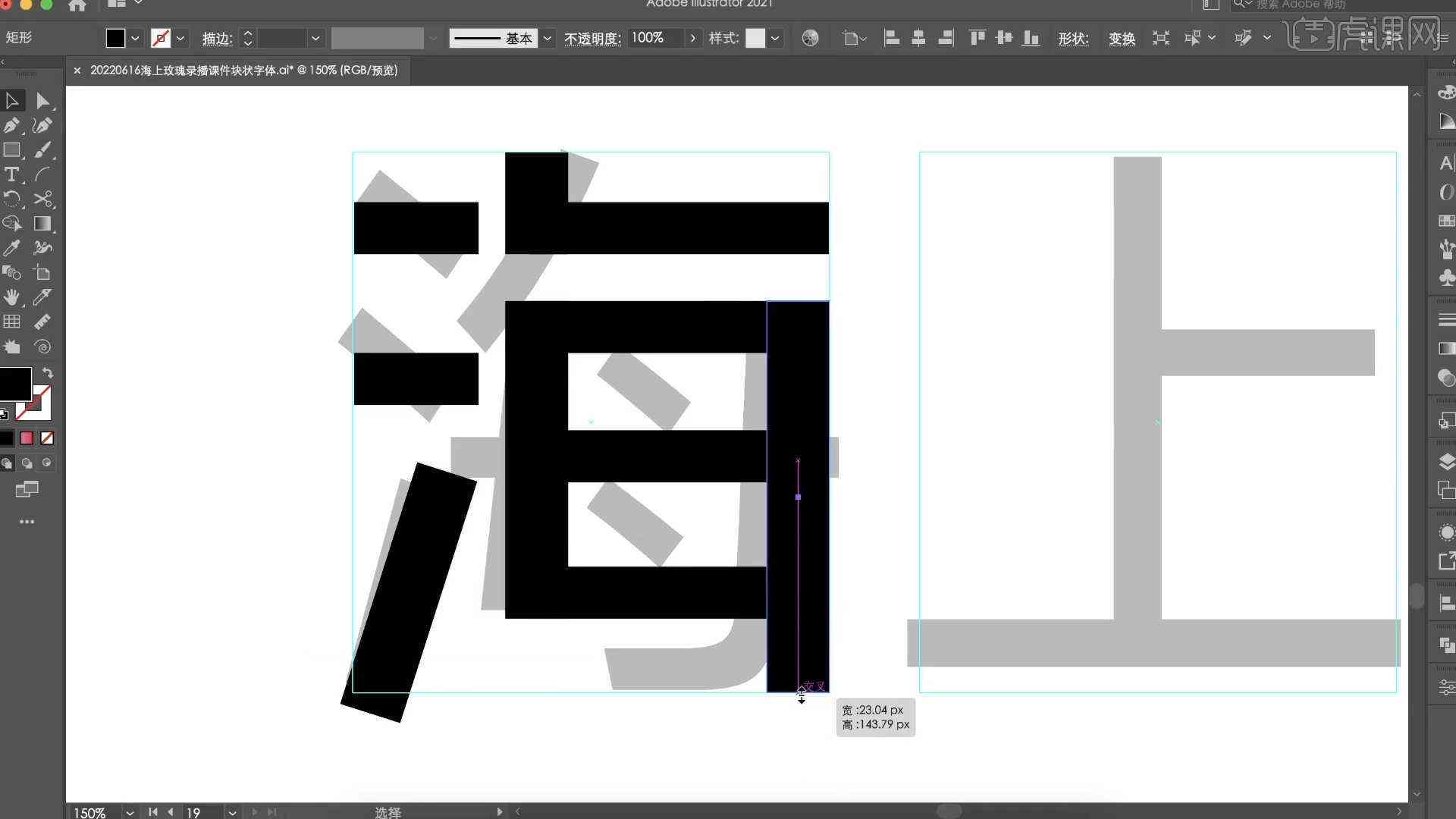Switch to document tab 海上玫瑰录播课件块状字体.ai
This screenshot has width=1456, height=819.
point(243,71)
